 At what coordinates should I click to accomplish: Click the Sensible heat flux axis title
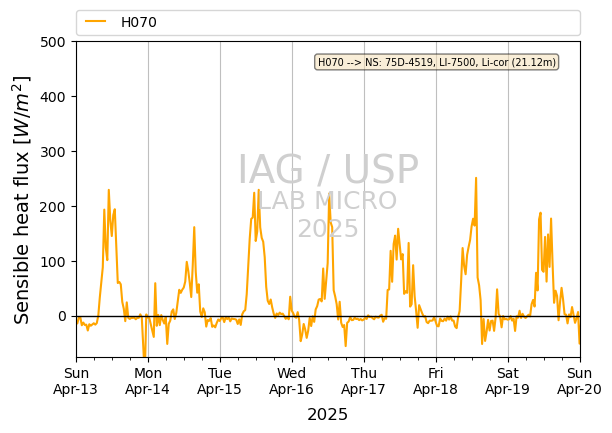(x=21, y=200)
